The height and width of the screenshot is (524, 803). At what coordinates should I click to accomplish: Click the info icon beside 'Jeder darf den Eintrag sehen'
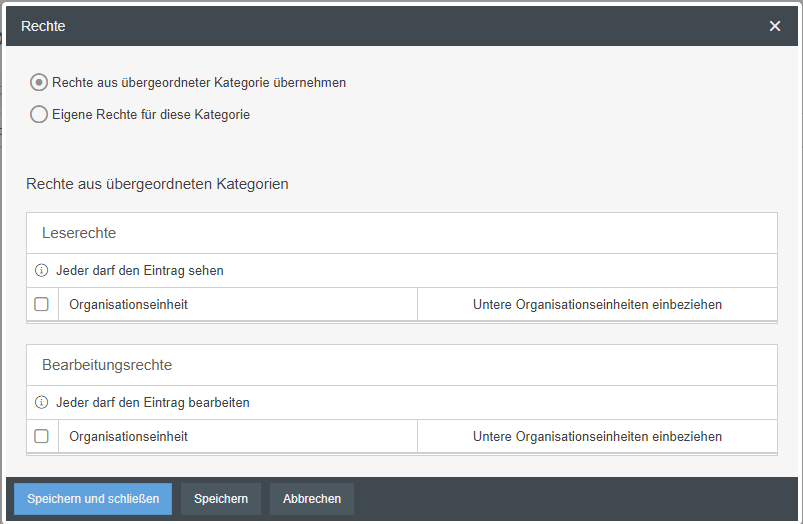pos(42,270)
